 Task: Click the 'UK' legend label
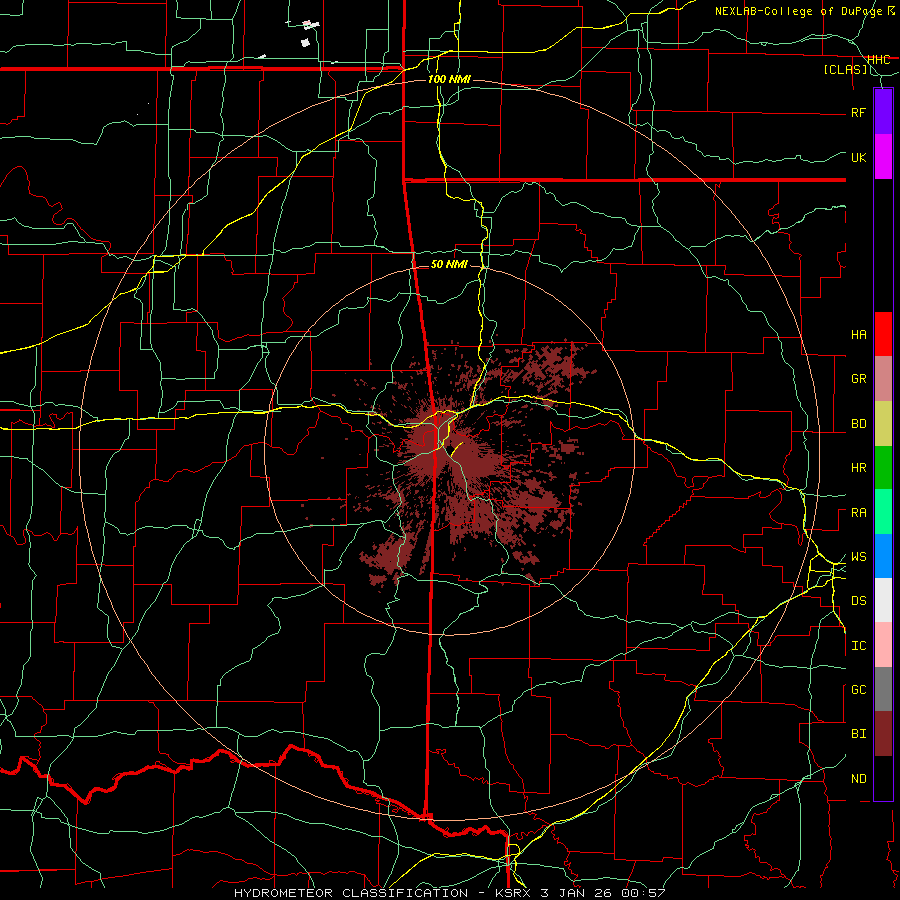[859, 158]
